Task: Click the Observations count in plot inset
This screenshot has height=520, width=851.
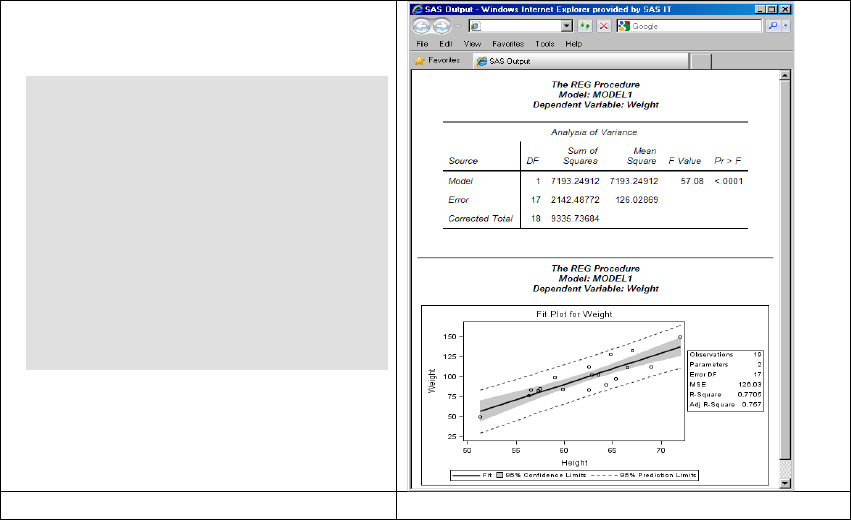Action: tap(725, 354)
